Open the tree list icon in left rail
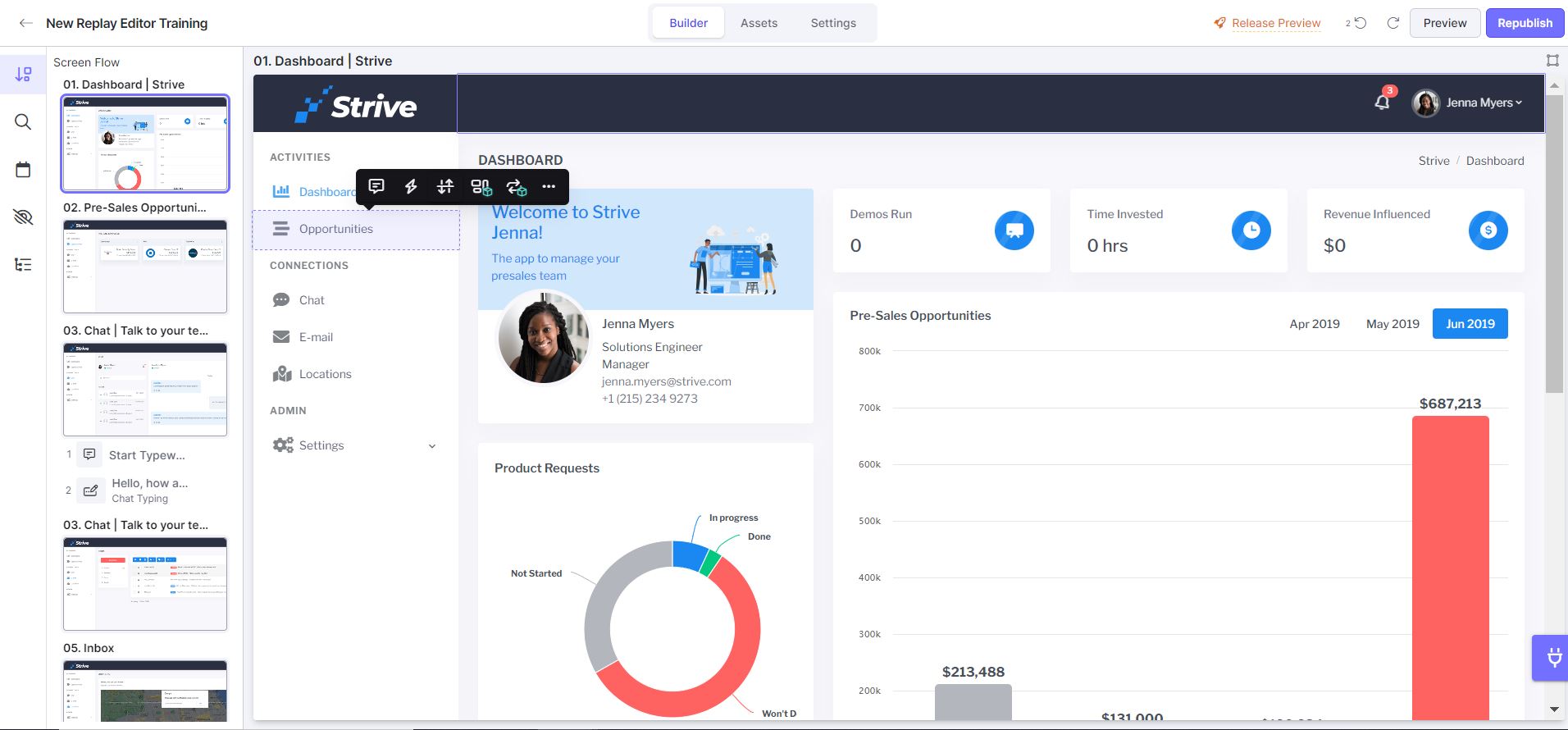 coord(23,264)
